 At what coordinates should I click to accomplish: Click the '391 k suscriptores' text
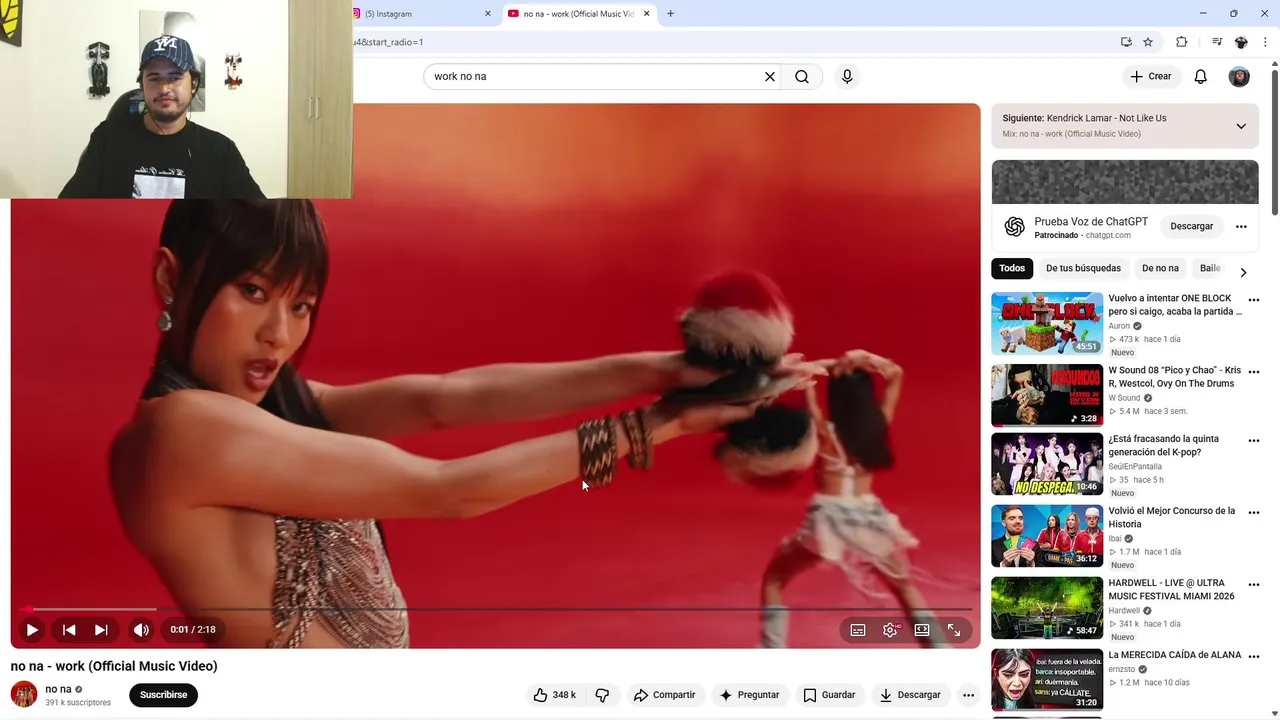[78, 703]
